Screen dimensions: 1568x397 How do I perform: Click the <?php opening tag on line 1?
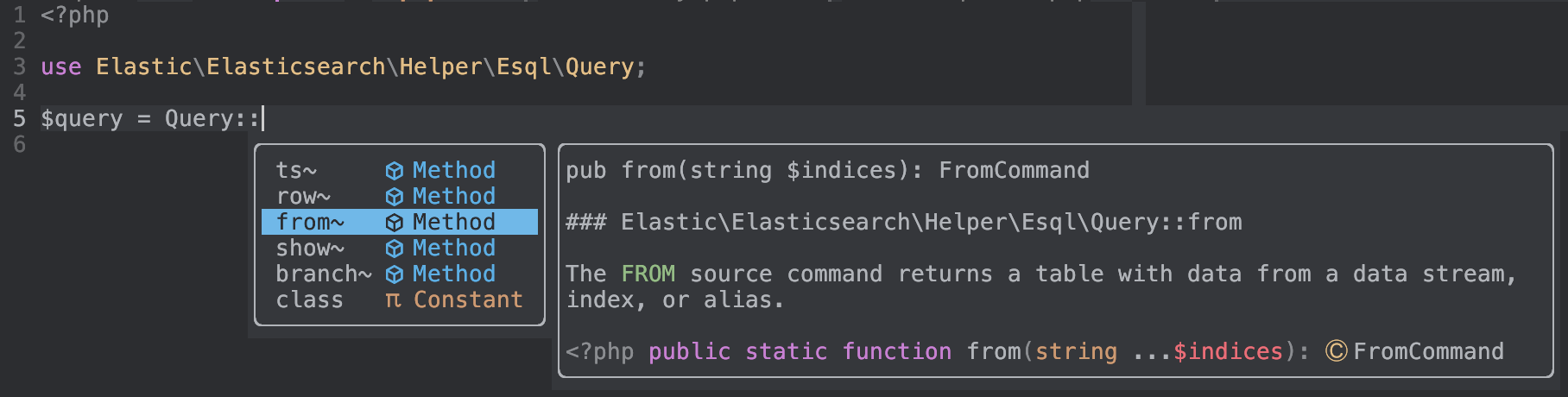tap(75, 16)
